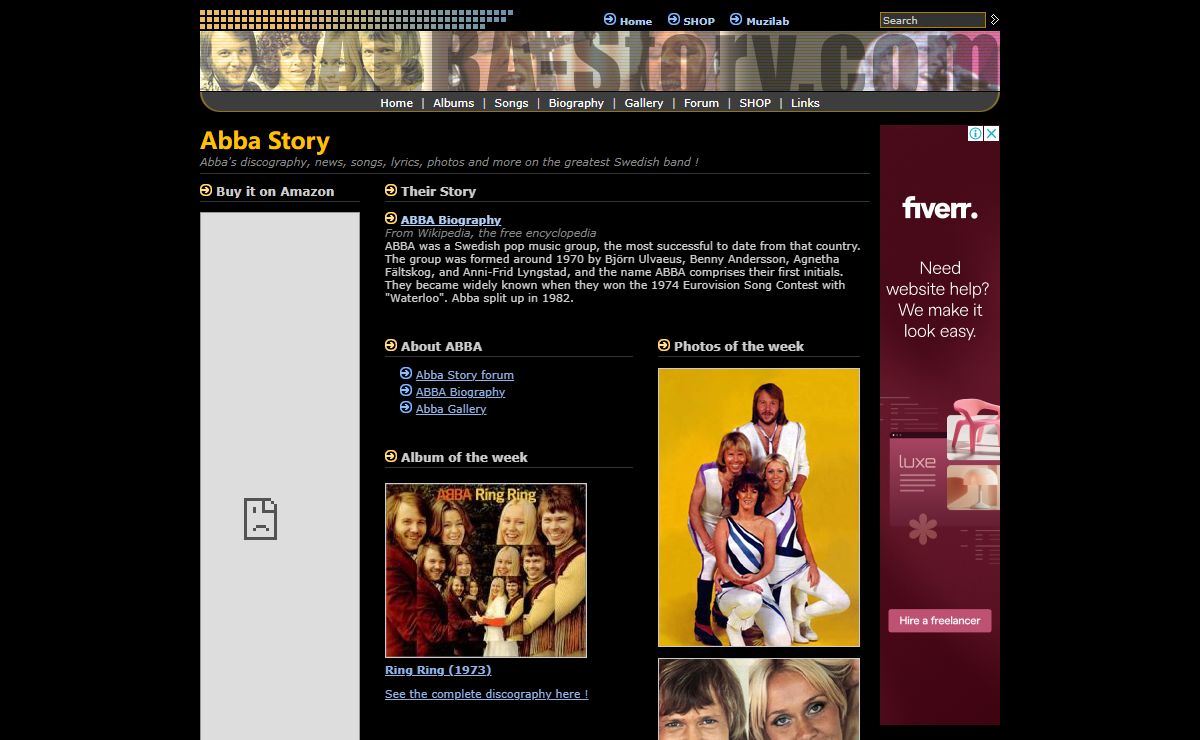This screenshot has width=1200, height=740.
Task: Click the Abba's discography tagline text
Action: (x=449, y=162)
